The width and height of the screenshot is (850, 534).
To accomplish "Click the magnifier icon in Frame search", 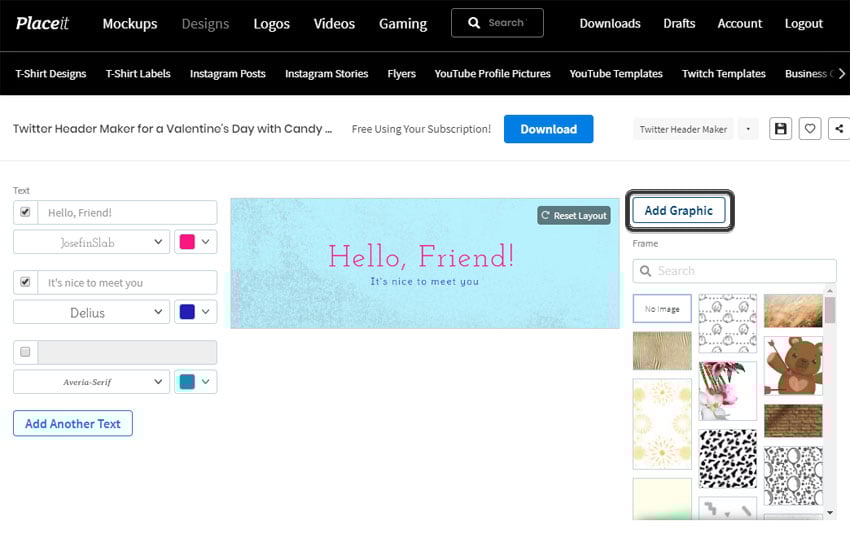I will coord(645,271).
